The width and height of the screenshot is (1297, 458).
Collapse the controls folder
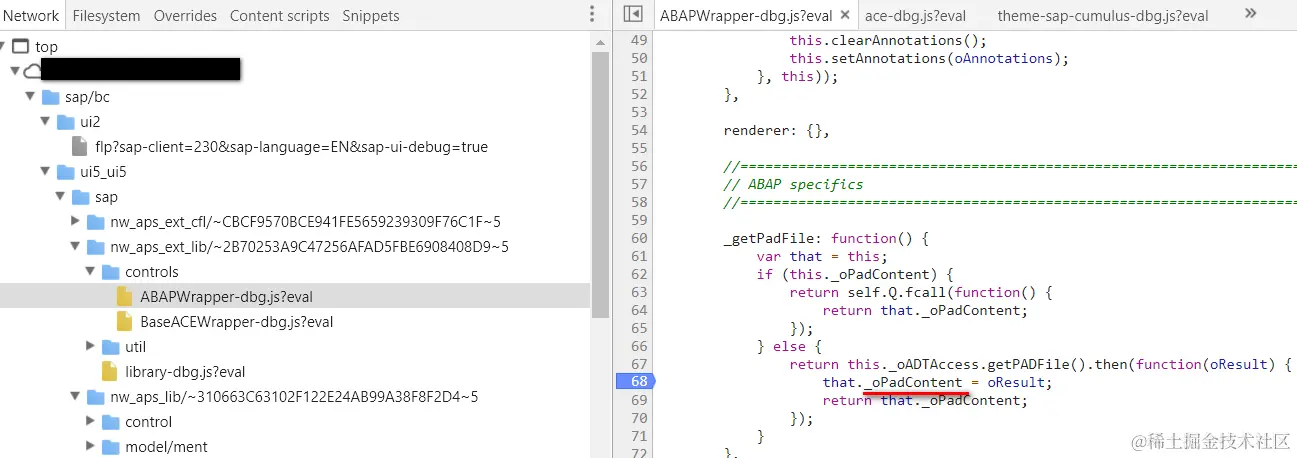pos(91,272)
